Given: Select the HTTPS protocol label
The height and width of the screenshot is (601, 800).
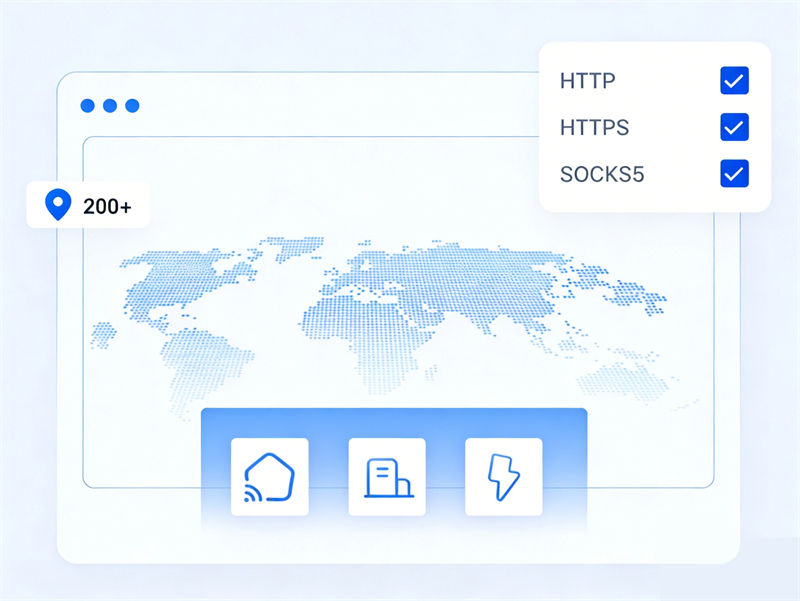Looking at the screenshot, I should 594,127.
